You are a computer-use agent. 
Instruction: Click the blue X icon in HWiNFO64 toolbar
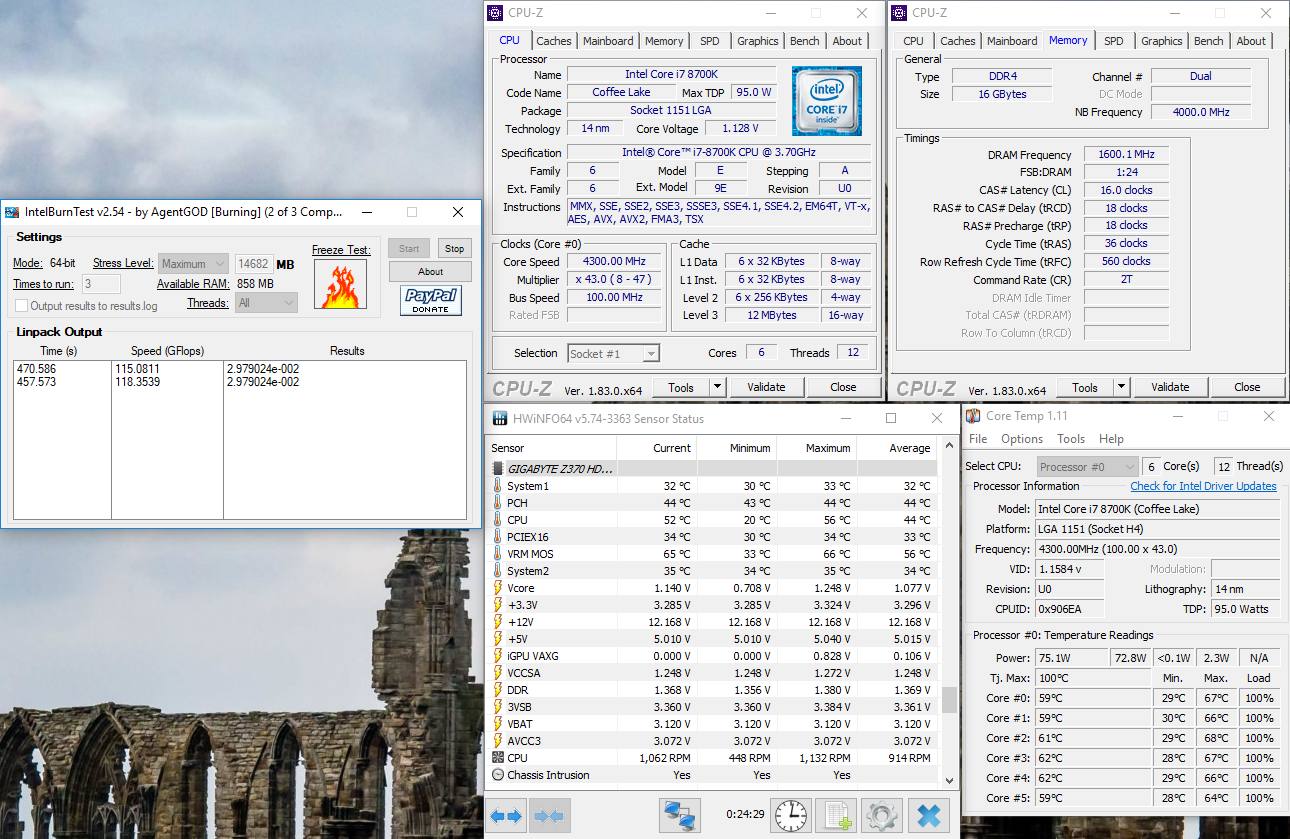click(x=928, y=816)
